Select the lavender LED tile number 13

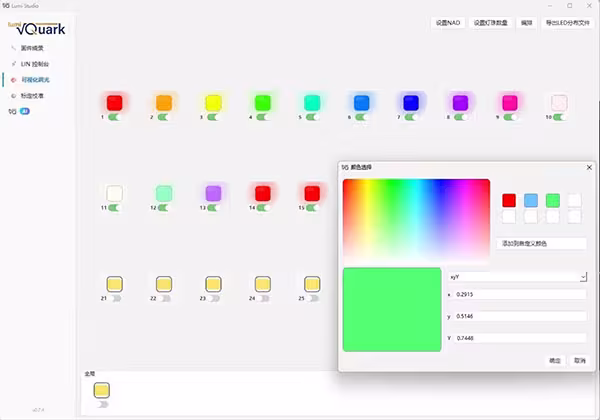[213, 194]
